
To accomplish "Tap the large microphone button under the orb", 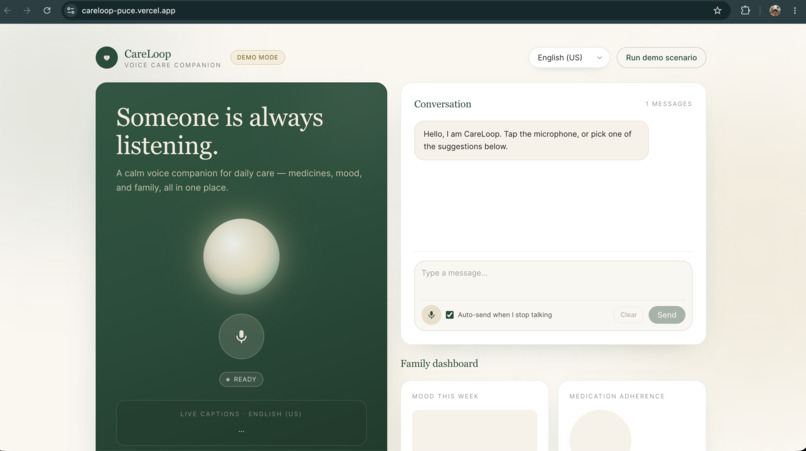I will click(241, 336).
